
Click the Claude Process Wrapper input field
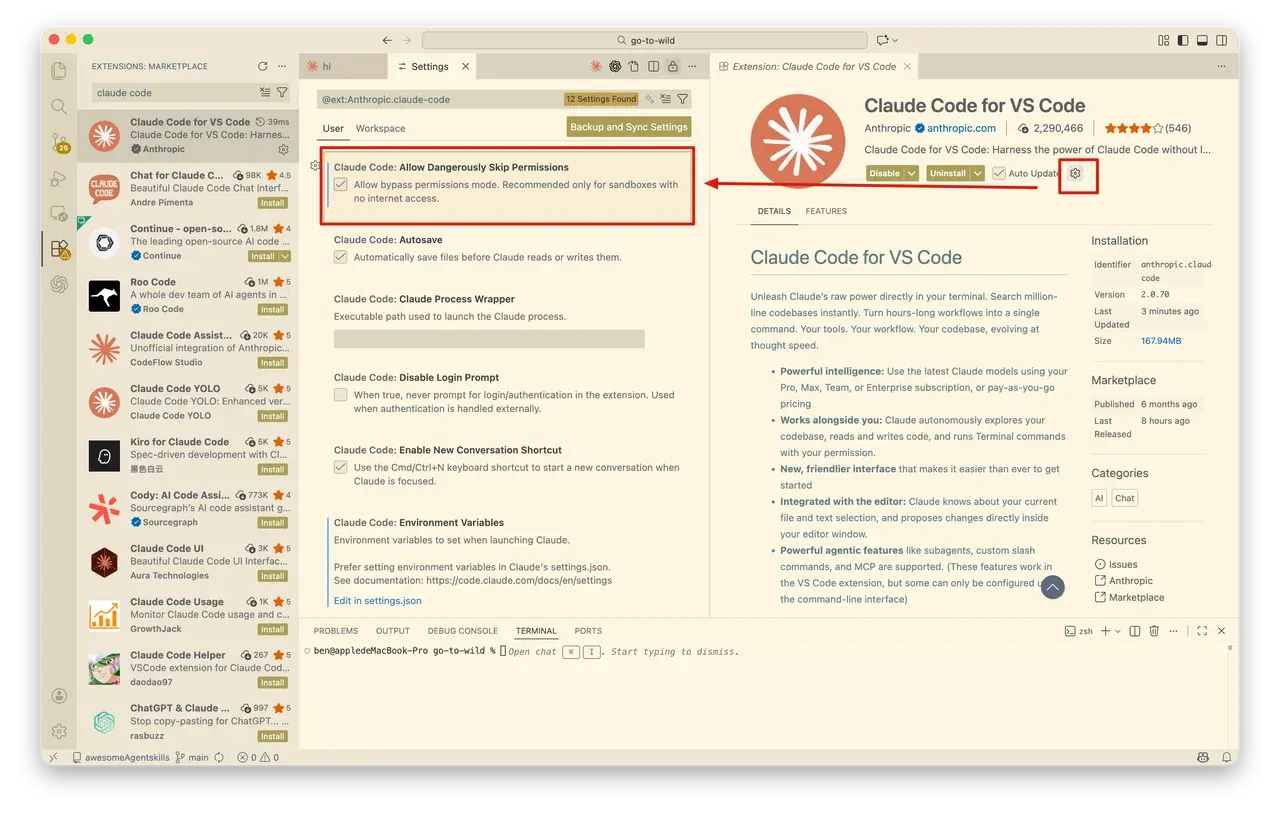tap(489, 338)
